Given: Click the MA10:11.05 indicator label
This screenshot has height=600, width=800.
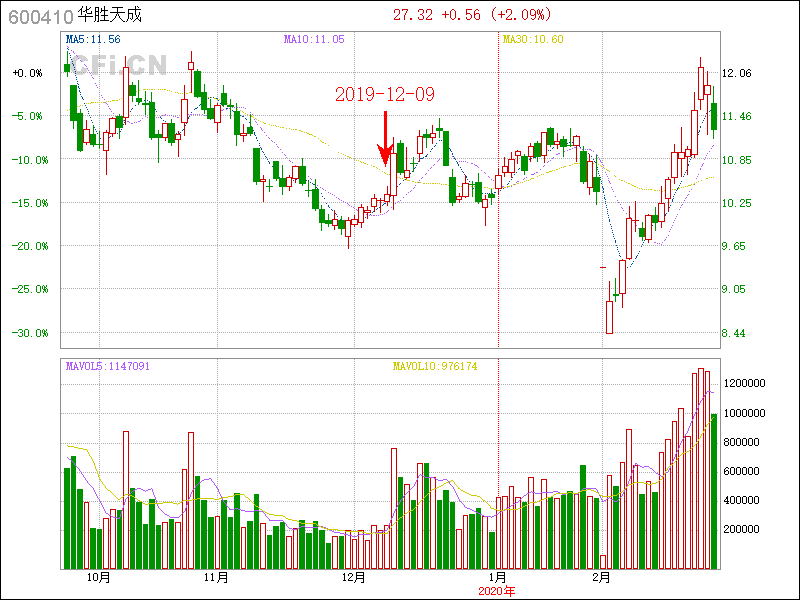Looking at the screenshot, I should point(314,39).
